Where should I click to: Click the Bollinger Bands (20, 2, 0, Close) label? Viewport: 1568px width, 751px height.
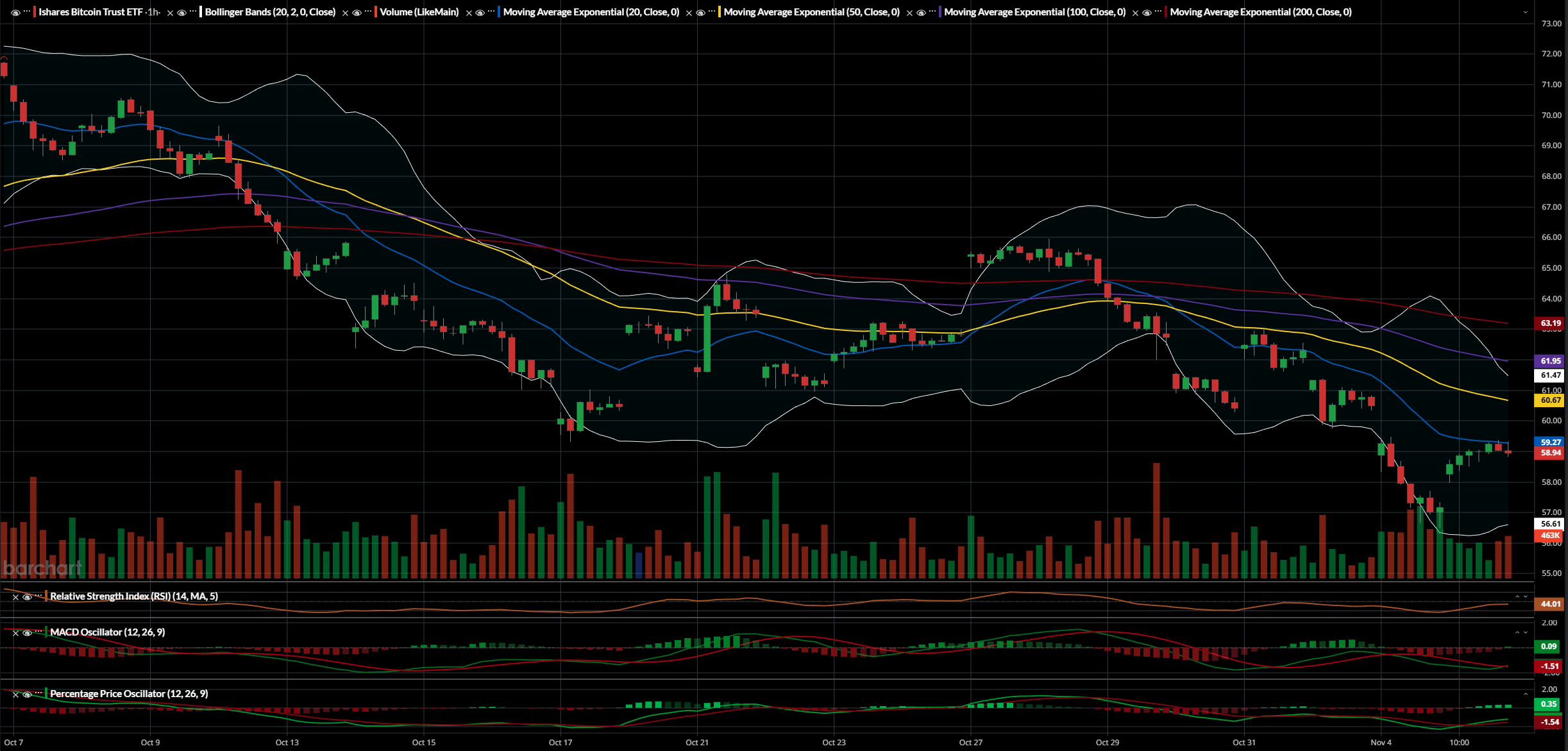(x=269, y=12)
